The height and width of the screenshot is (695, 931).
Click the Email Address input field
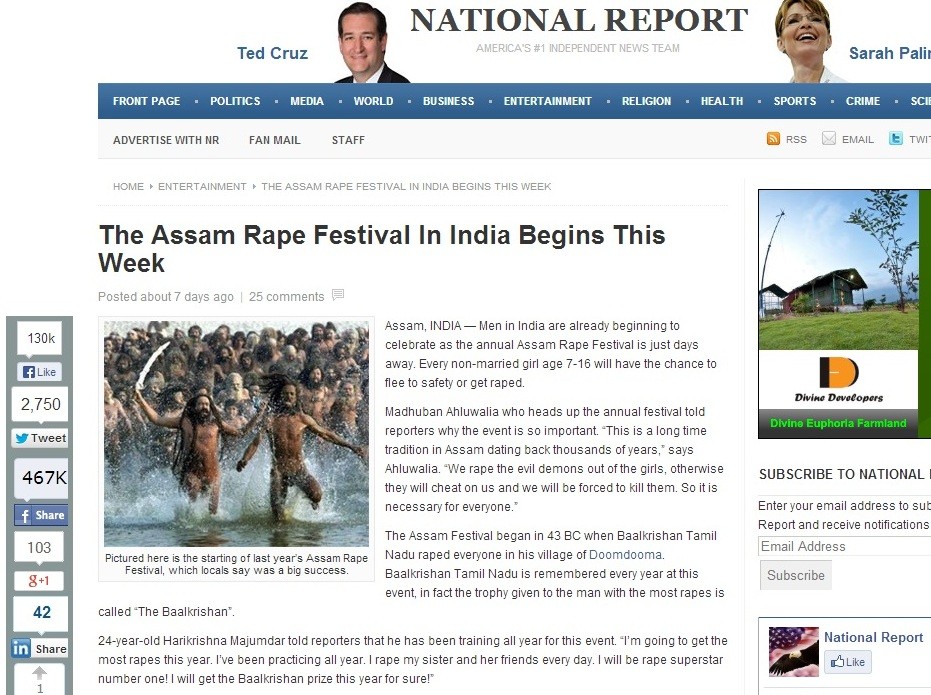click(x=845, y=546)
